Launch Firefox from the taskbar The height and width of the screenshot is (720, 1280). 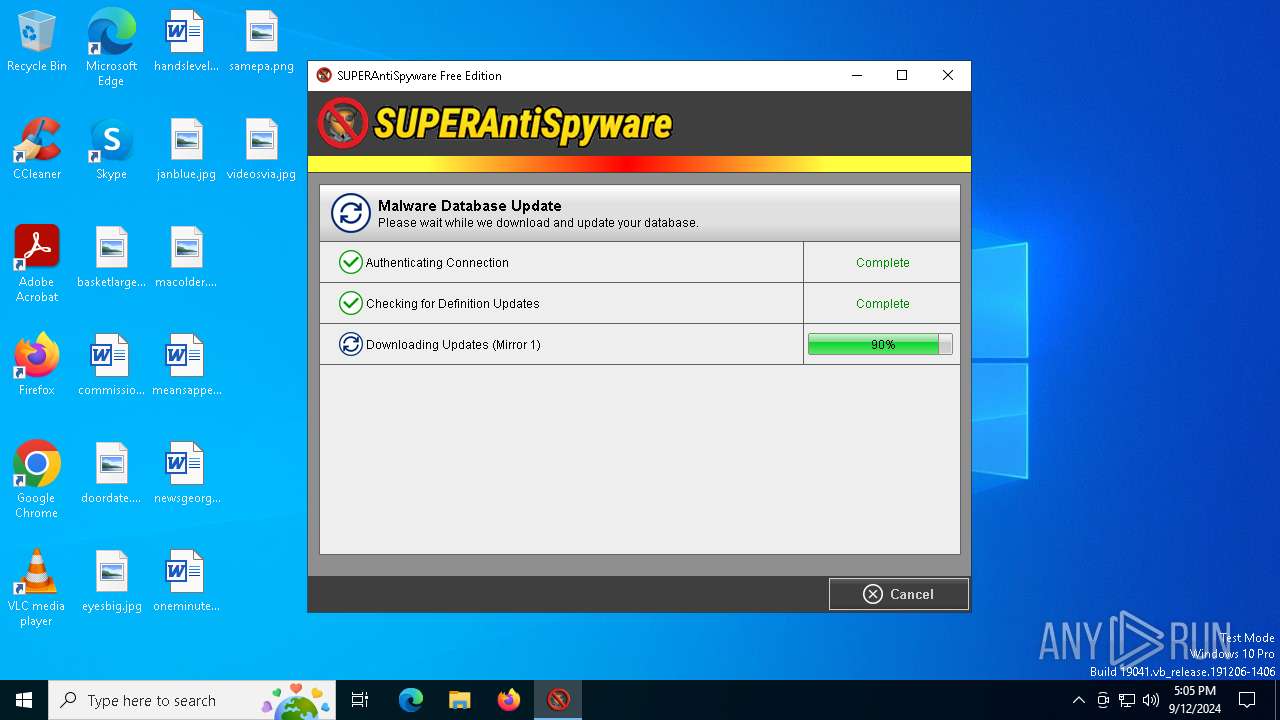tap(509, 700)
